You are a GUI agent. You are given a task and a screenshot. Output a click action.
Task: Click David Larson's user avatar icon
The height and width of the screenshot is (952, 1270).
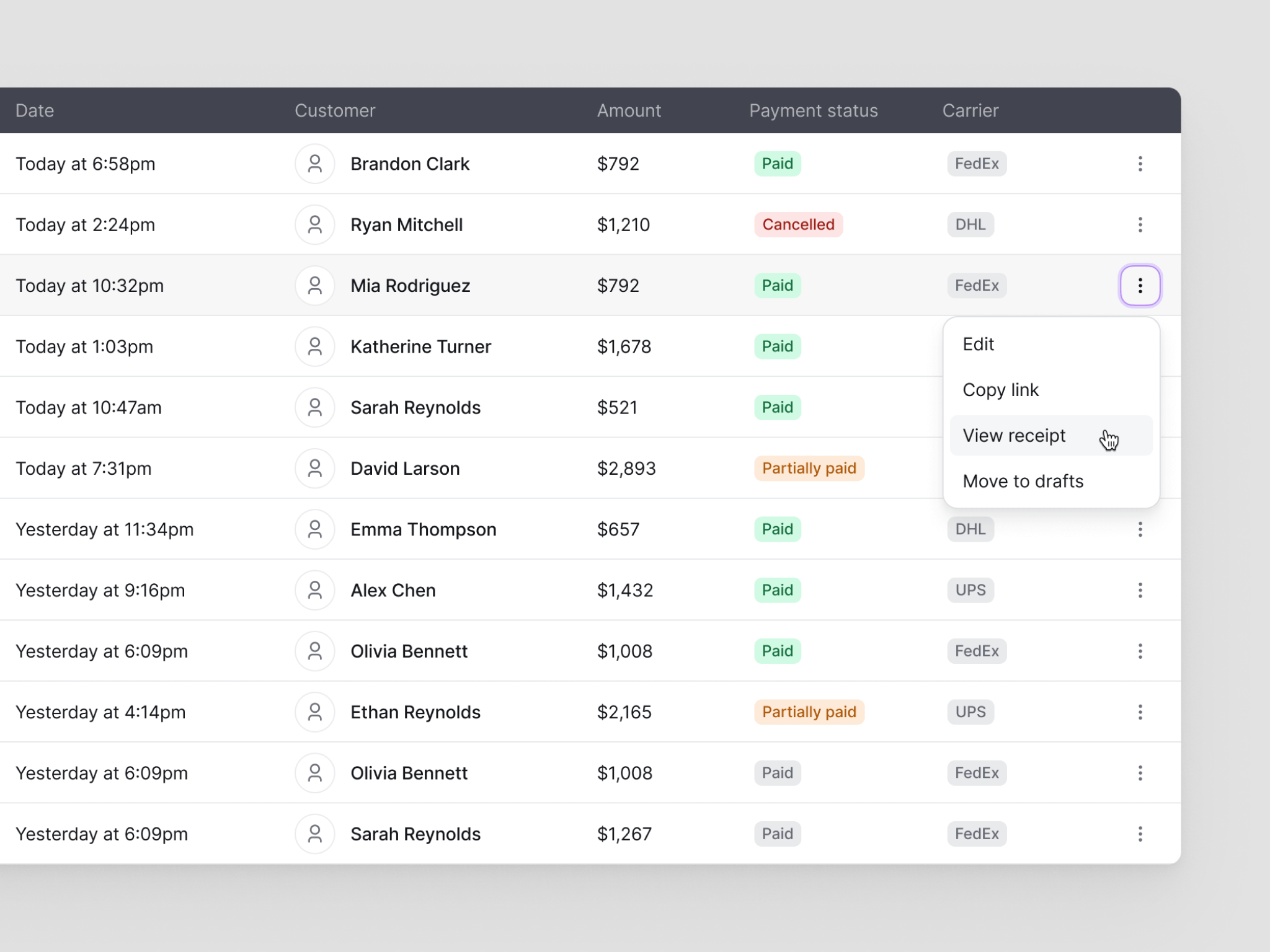coord(315,469)
